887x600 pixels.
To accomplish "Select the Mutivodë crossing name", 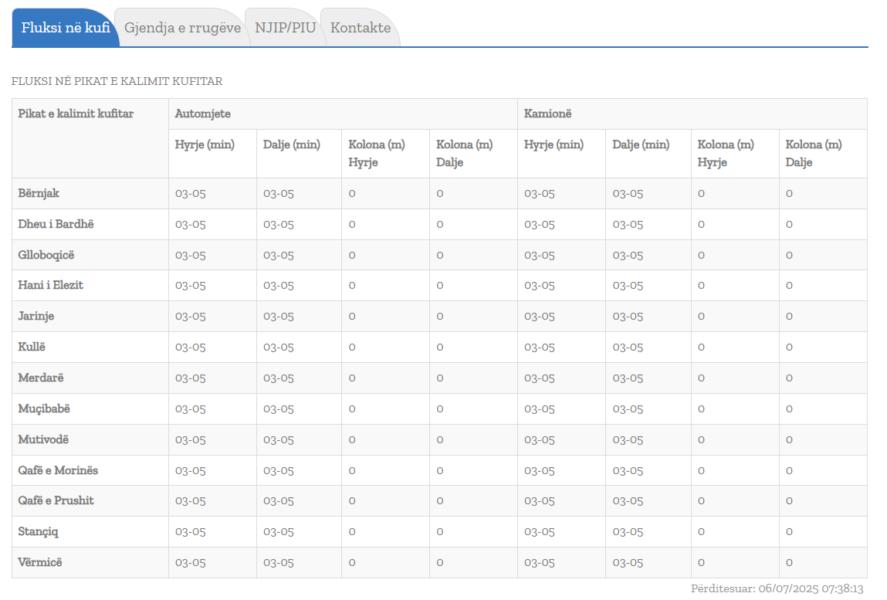I will point(43,439).
